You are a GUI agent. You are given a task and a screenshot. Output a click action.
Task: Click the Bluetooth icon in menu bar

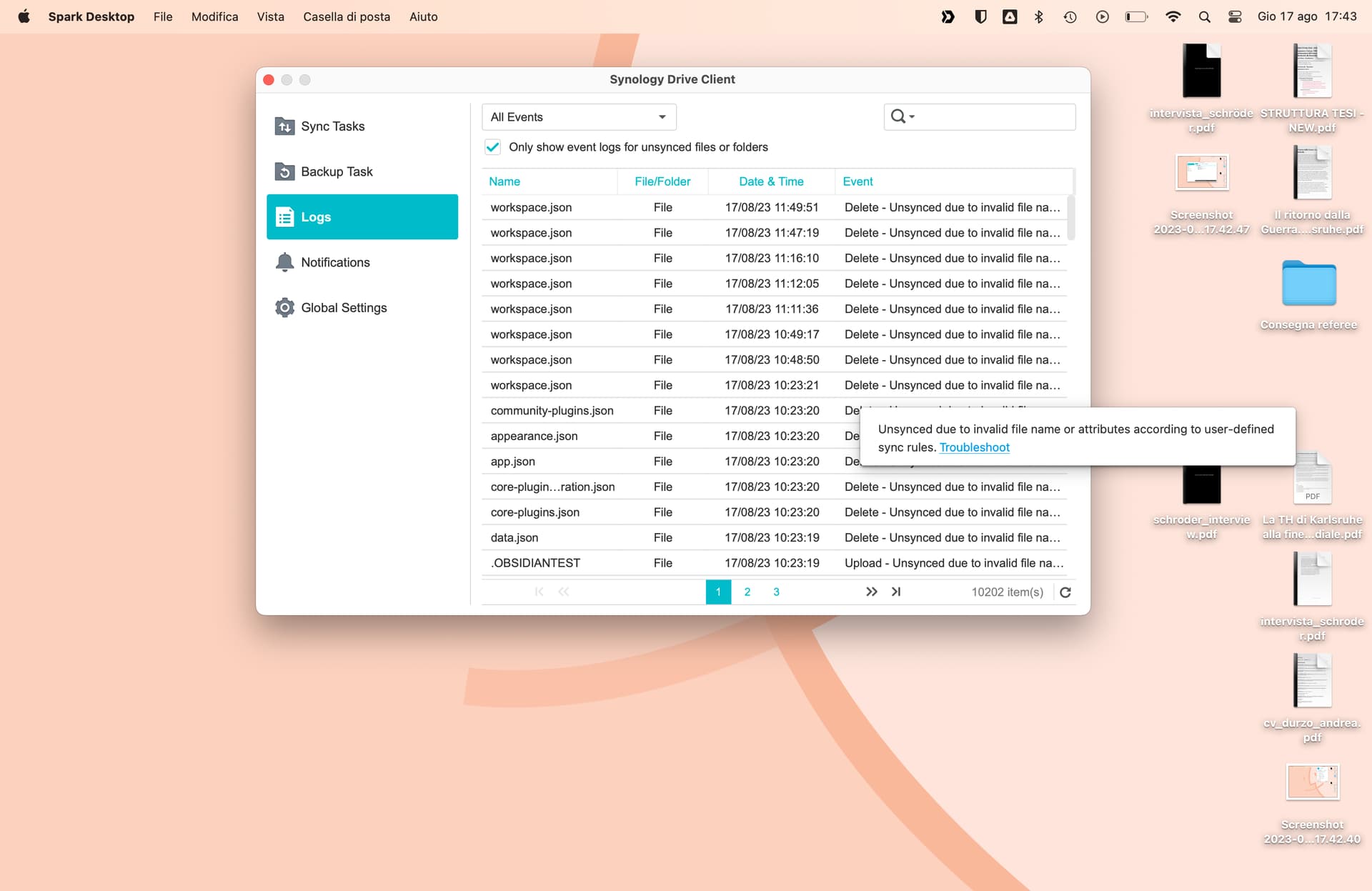tap(1039, 16)
